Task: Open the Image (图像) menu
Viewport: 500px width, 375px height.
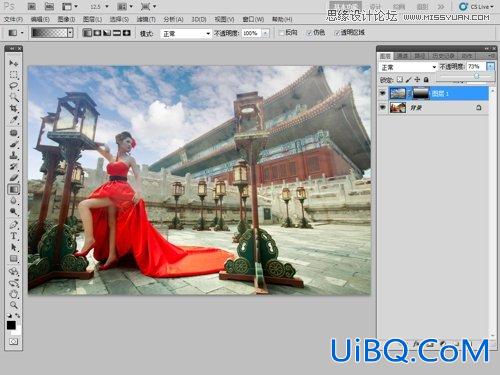Action: click(66, 19)
